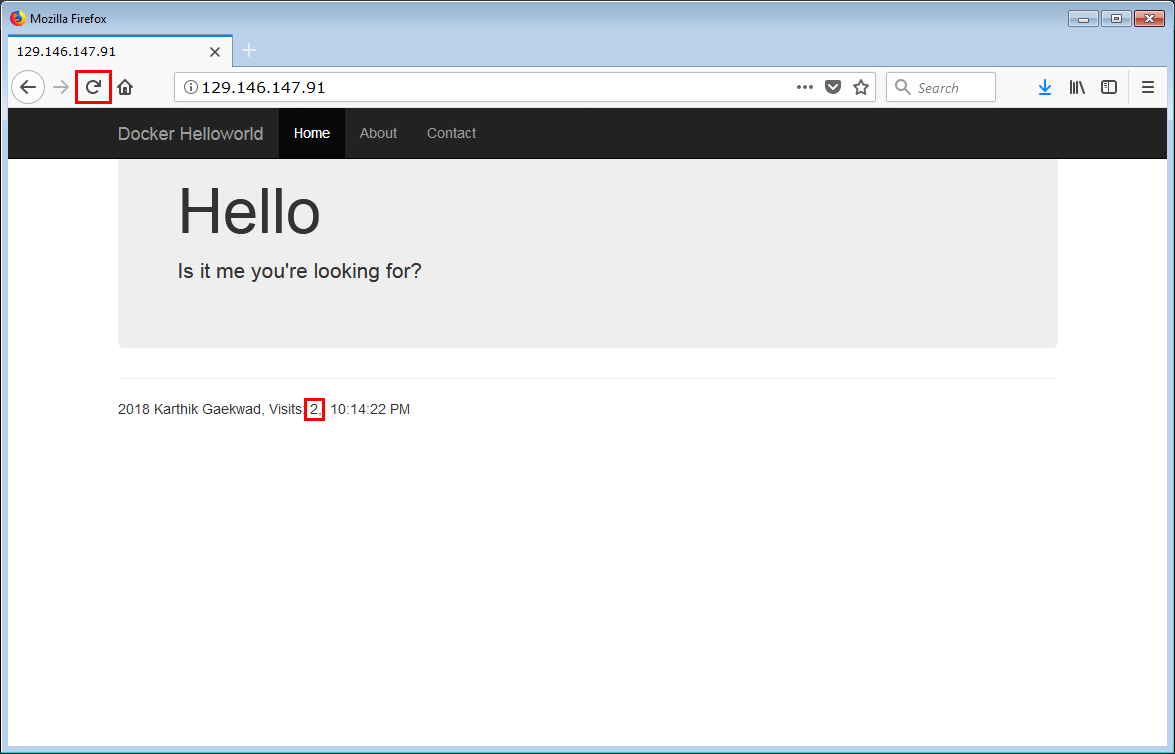Bookmark this page with the star

coord(861,87)
